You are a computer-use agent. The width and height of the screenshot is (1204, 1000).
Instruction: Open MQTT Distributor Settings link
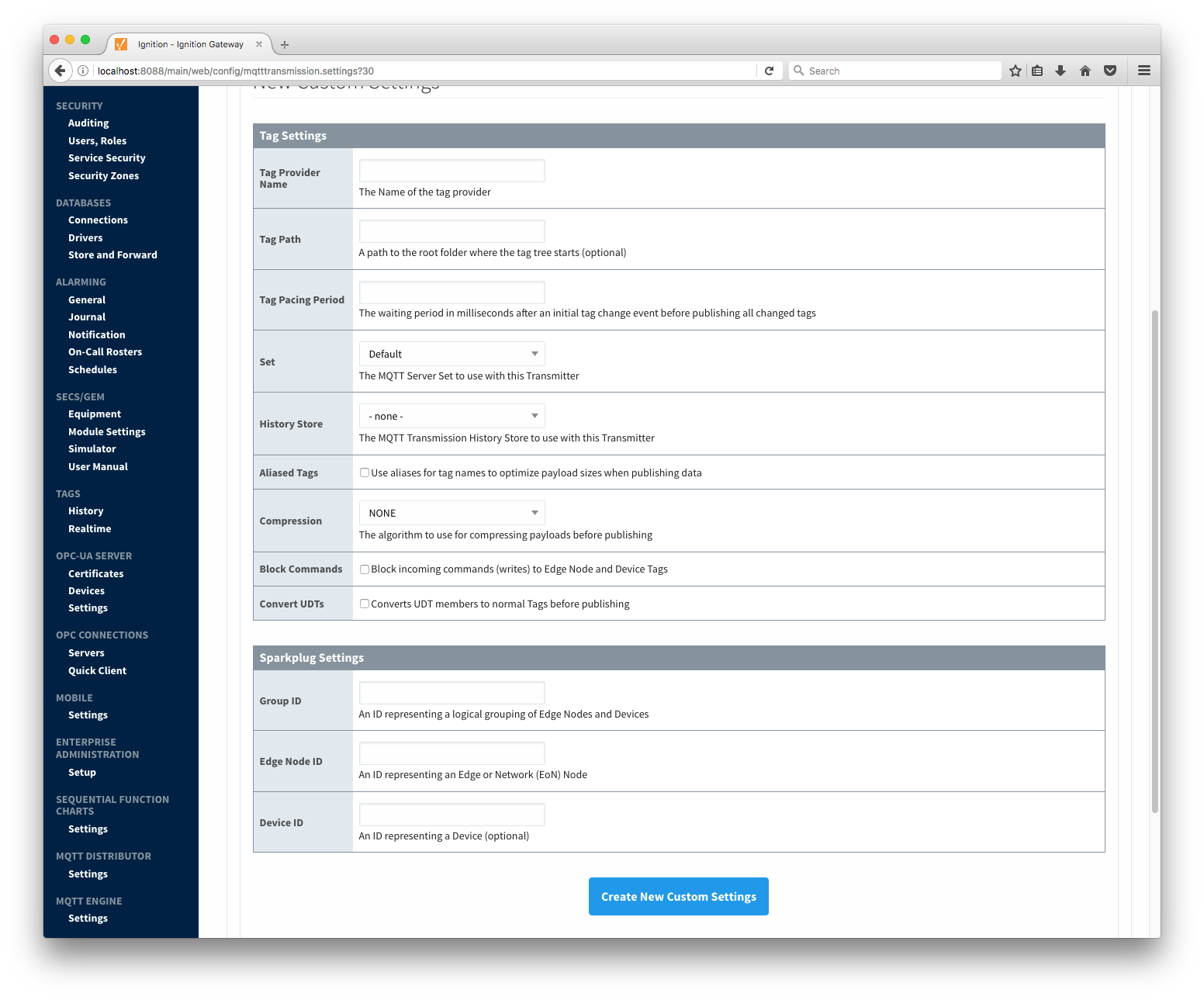[88, 874]
